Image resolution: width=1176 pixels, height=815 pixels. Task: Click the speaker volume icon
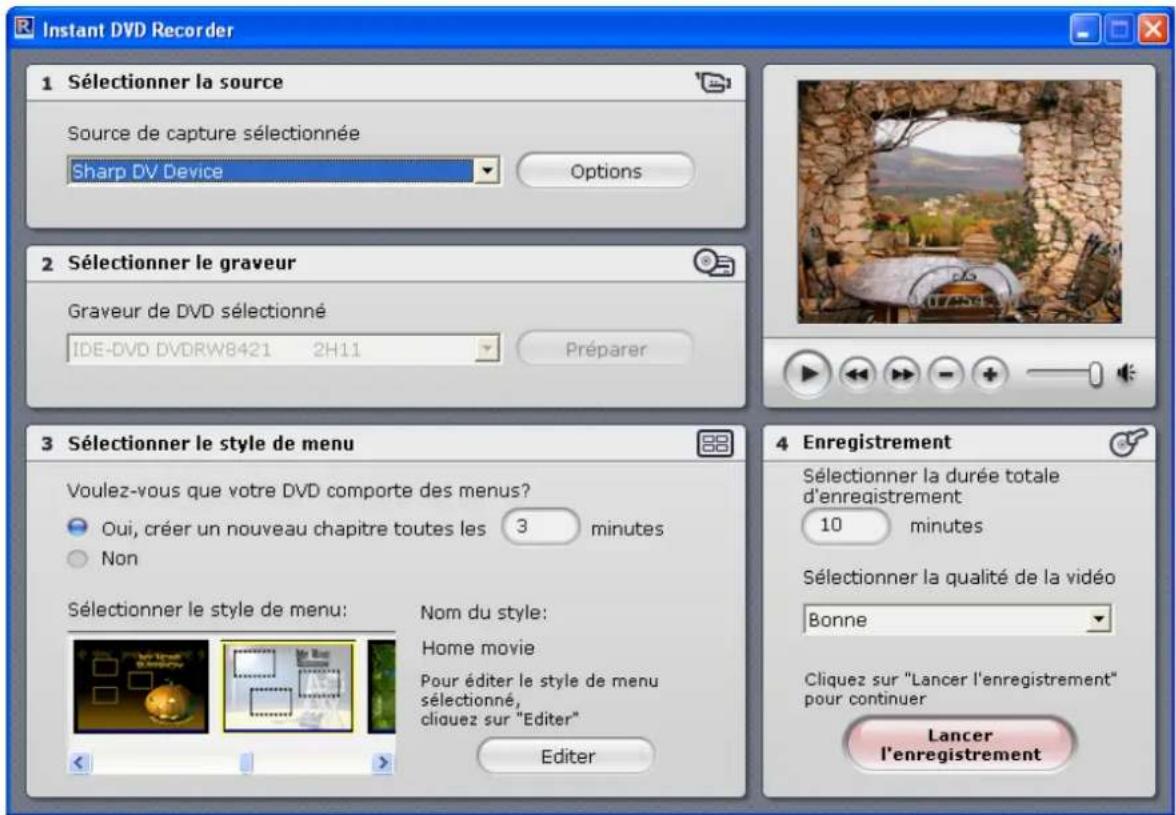point(1126,373)
